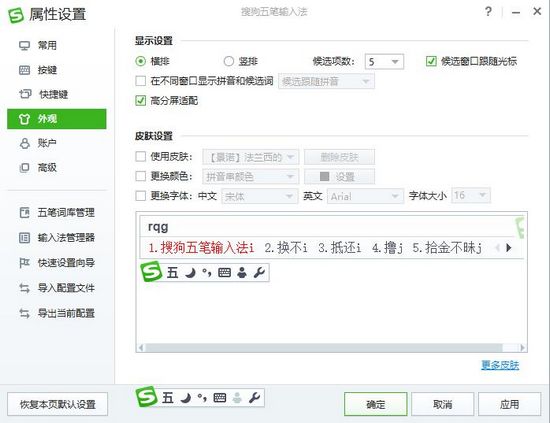This screenshot has height=423, width=550.
Task: Open the skin selection dropdown 法兰西的
Action: 250,157
